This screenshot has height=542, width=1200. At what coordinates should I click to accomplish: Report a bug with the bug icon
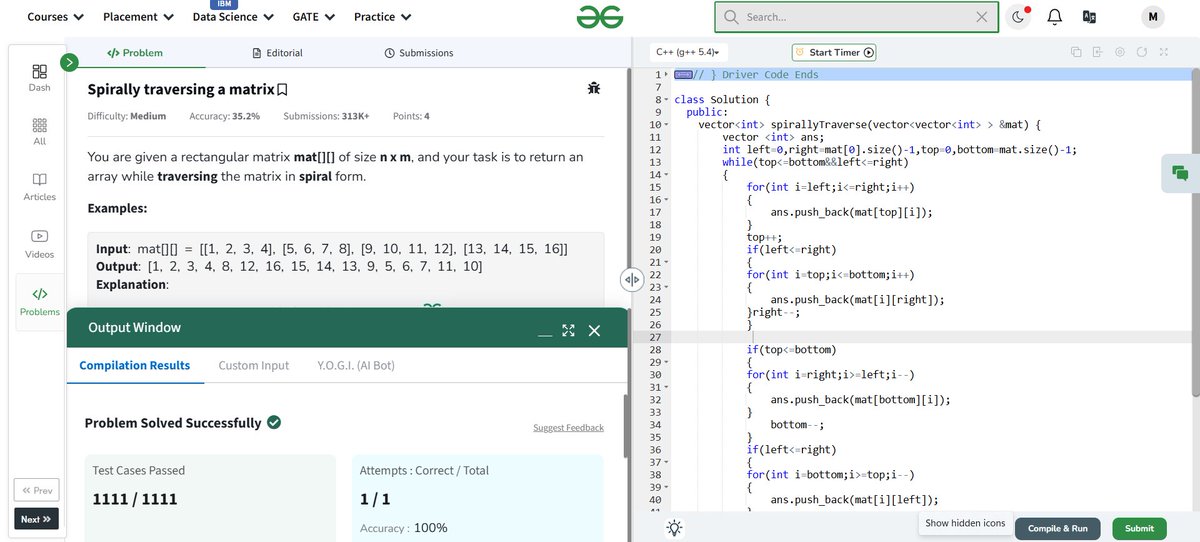(595, 89)
